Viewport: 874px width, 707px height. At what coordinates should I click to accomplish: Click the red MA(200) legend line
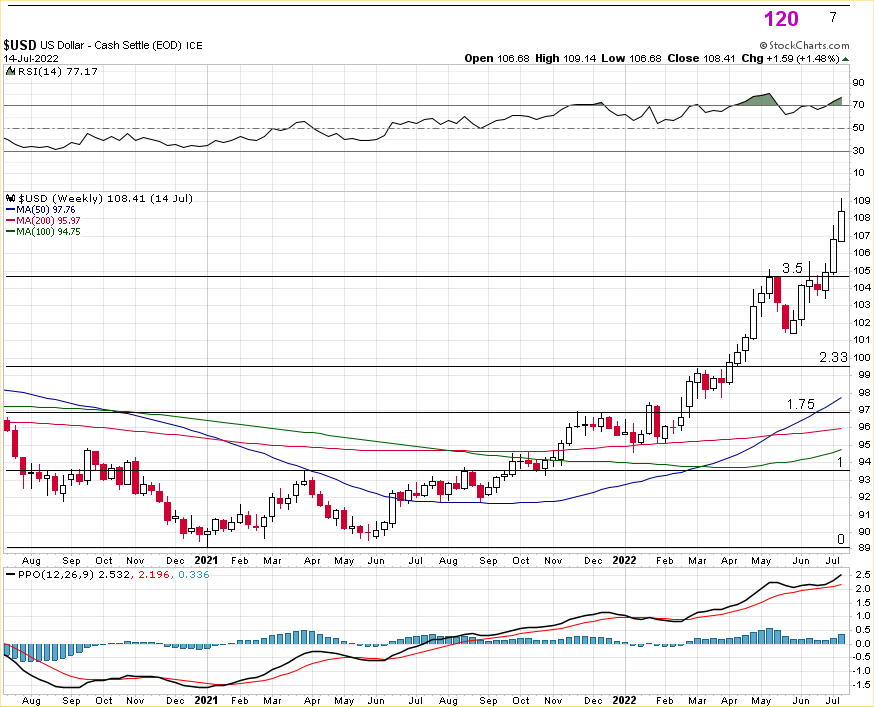coord(11,221)
